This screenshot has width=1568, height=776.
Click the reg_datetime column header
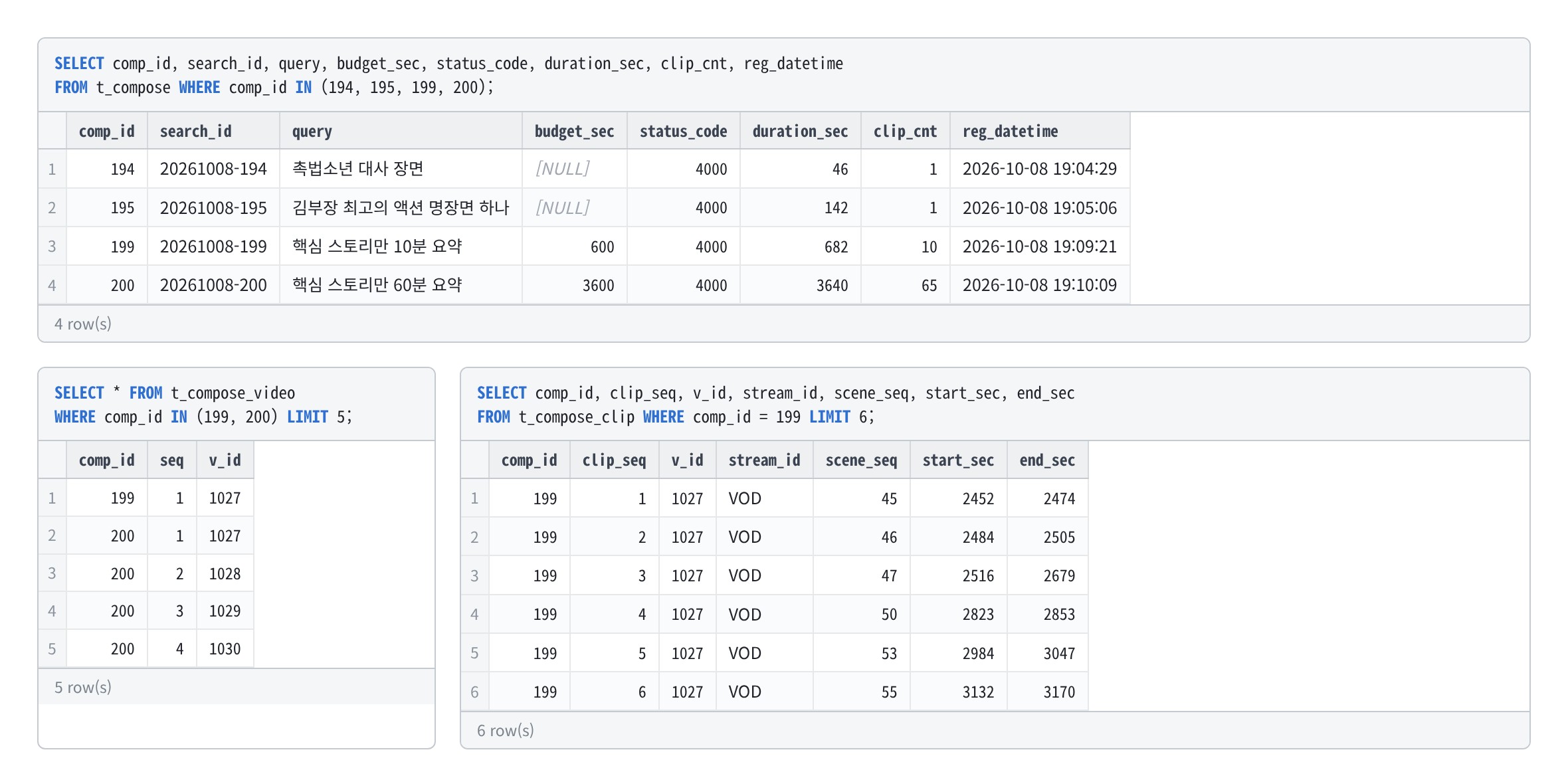click(x=1040, y=131)
